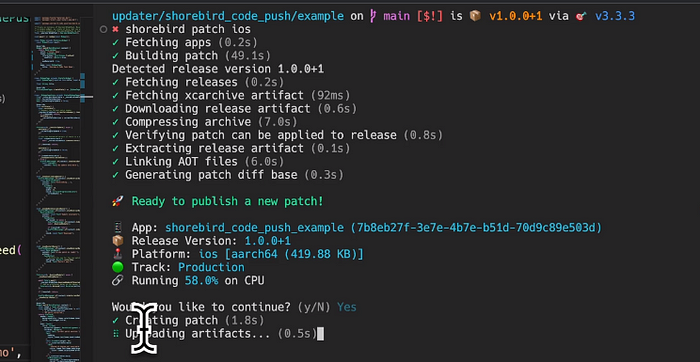The image size is (700, 362).
Task: Click the app name shorebird_code_push_example
Action: coord(254,228)
